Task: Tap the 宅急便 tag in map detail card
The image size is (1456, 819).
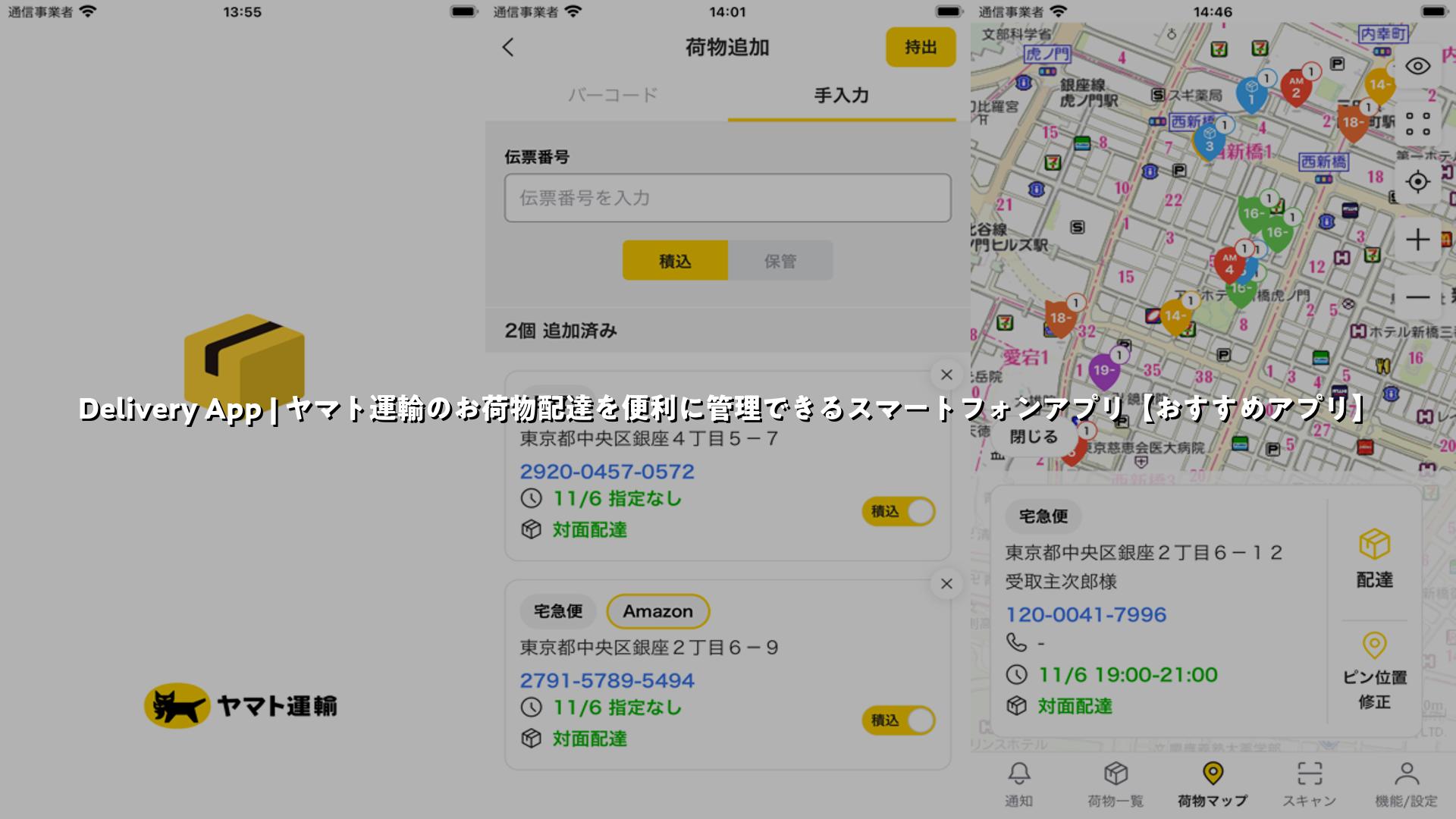Action: [1043, 516]
